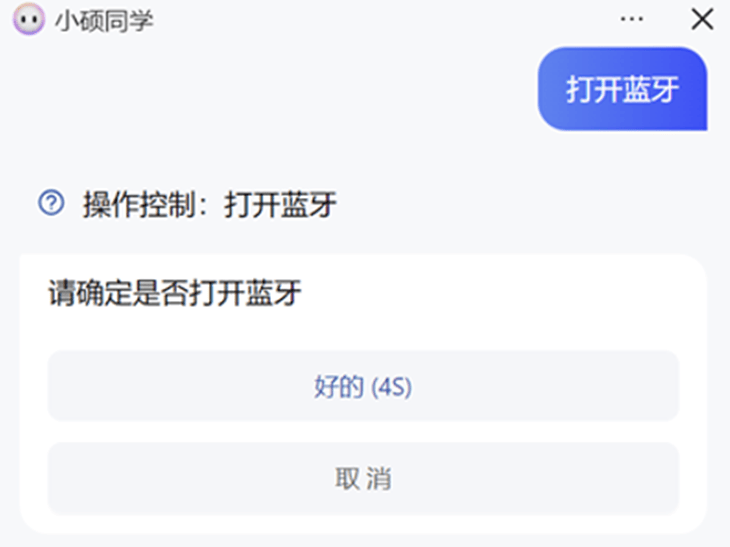Click the 小硕同学 title text

pos(104,20)
